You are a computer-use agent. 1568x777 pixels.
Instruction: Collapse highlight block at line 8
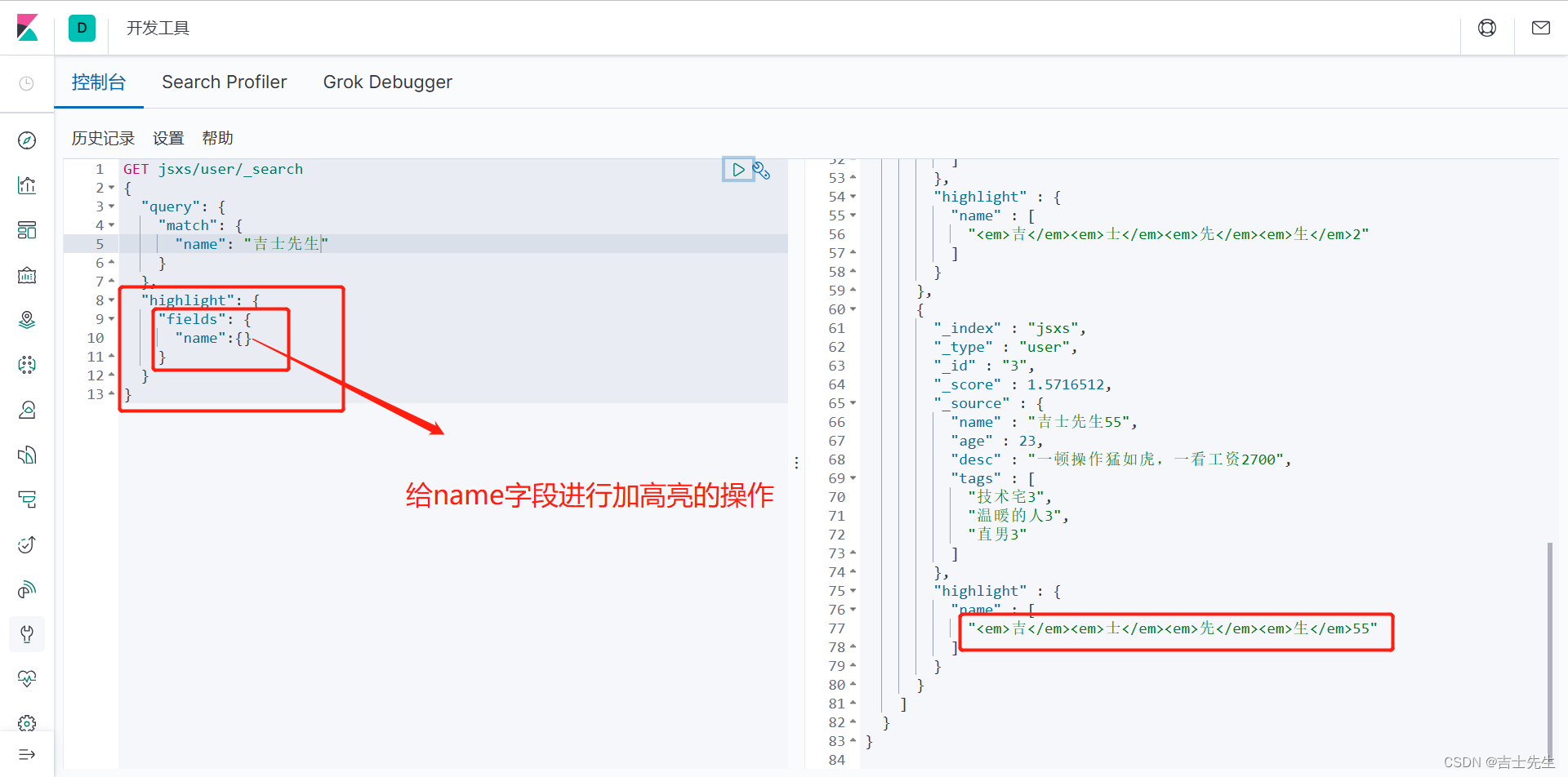112,300
